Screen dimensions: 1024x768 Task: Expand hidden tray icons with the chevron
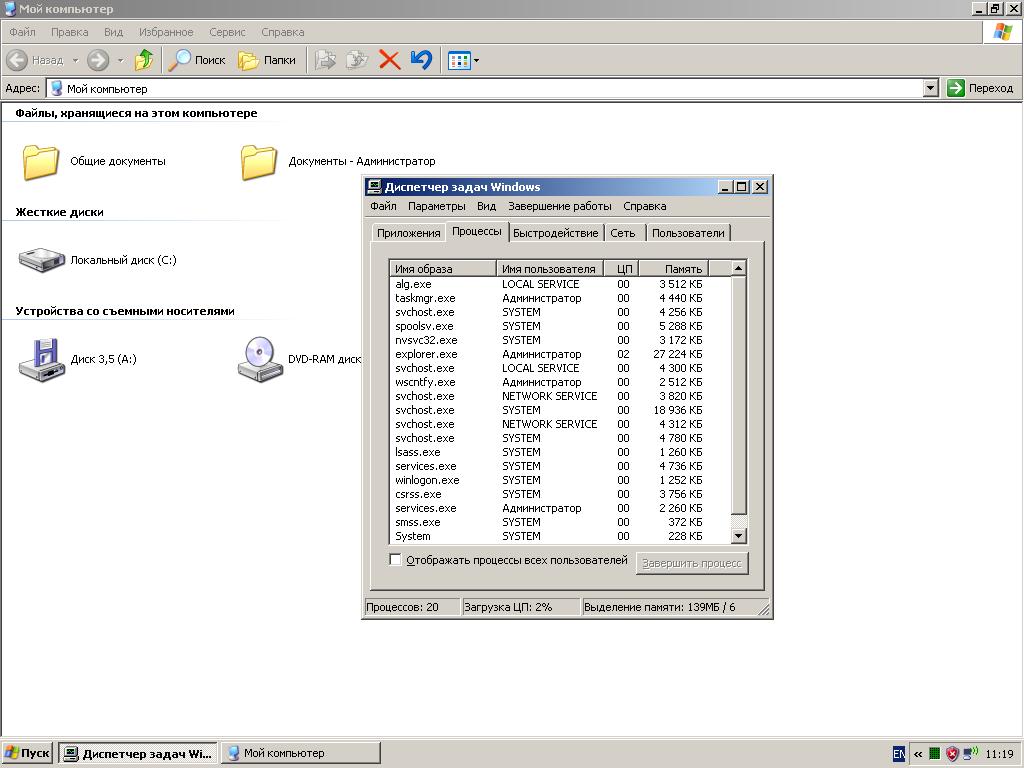(x=917, y=754)
